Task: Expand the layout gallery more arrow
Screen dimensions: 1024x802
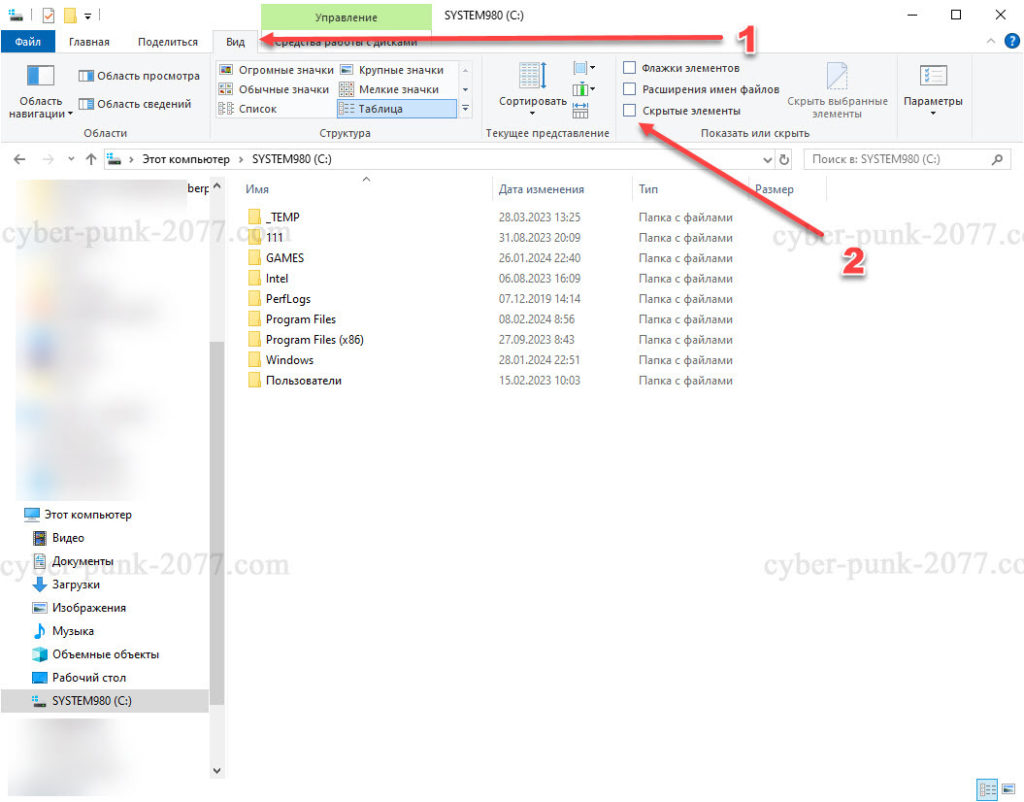Action: click(x=465, y=109)
